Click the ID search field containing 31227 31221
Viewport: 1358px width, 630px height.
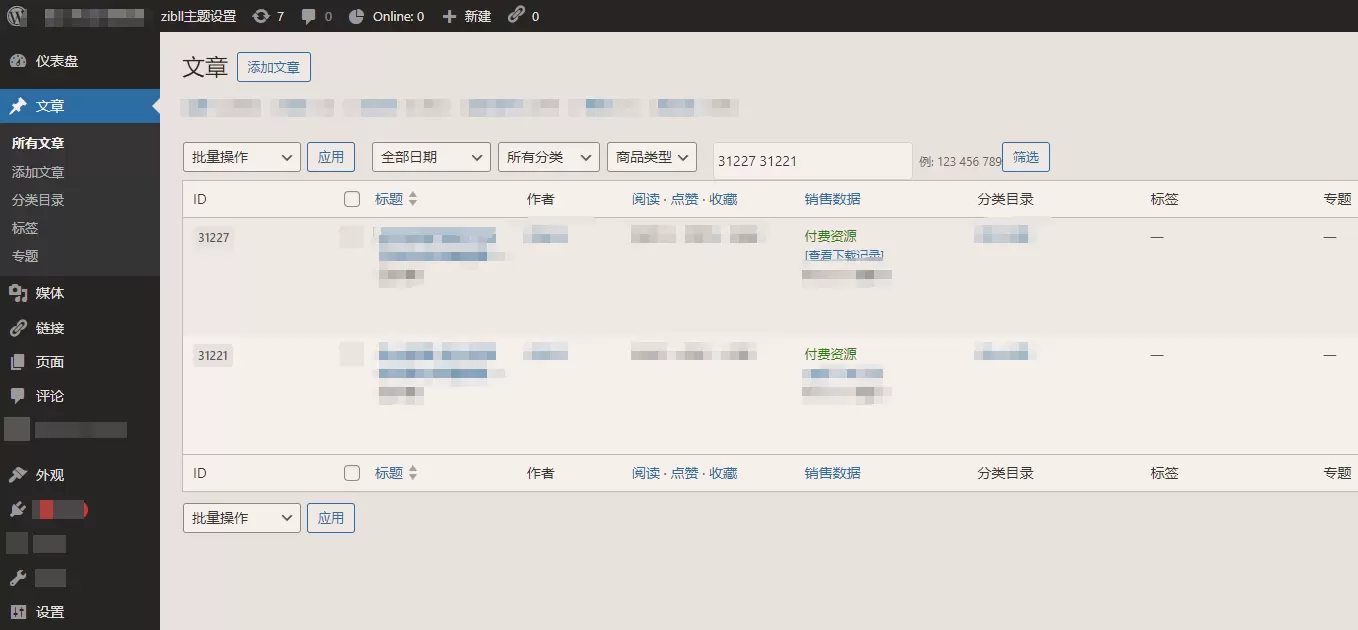[x=813, y=161]
